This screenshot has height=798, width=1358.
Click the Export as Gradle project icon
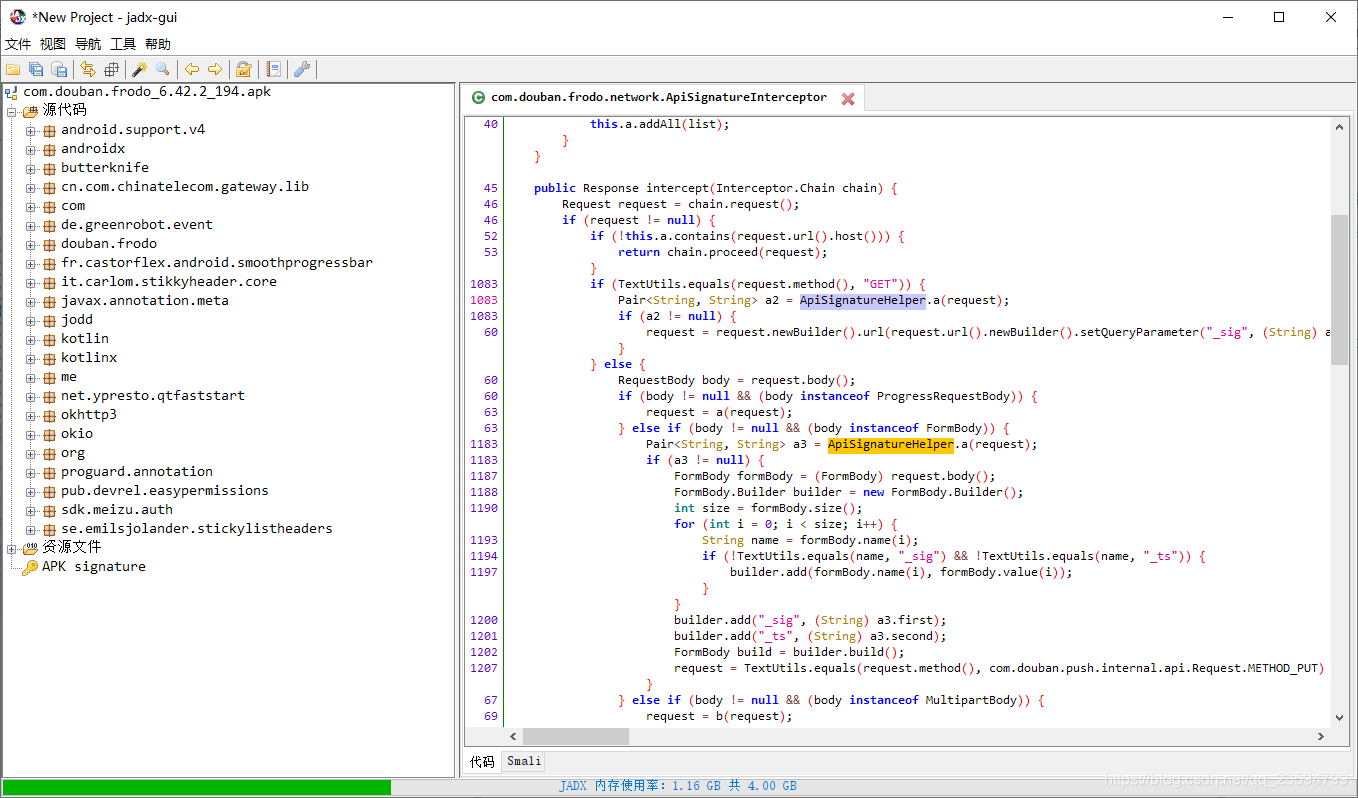pyautogui.click(x=60, y=69)
